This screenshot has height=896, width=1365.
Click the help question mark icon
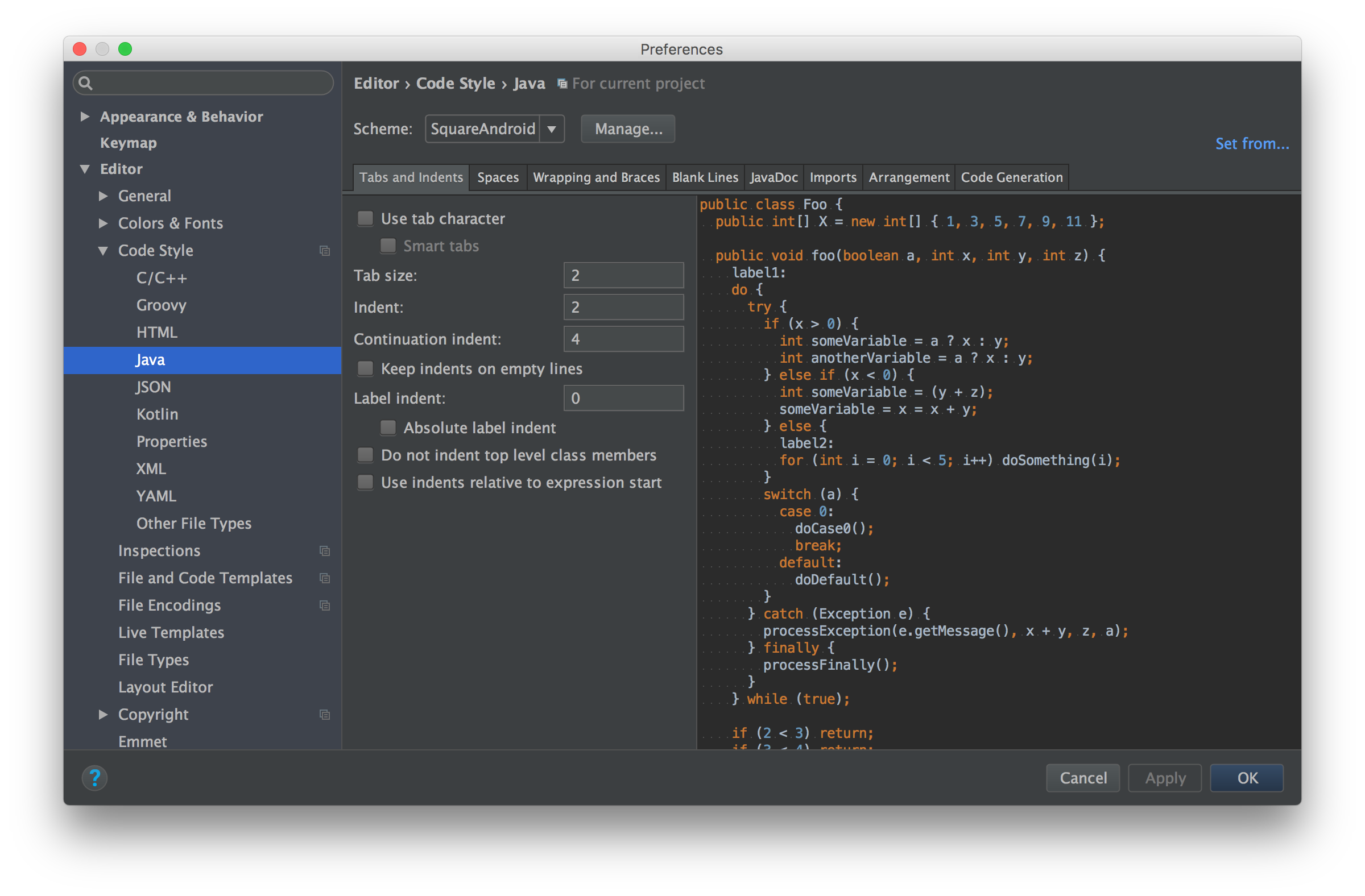(x=94, y=778)
